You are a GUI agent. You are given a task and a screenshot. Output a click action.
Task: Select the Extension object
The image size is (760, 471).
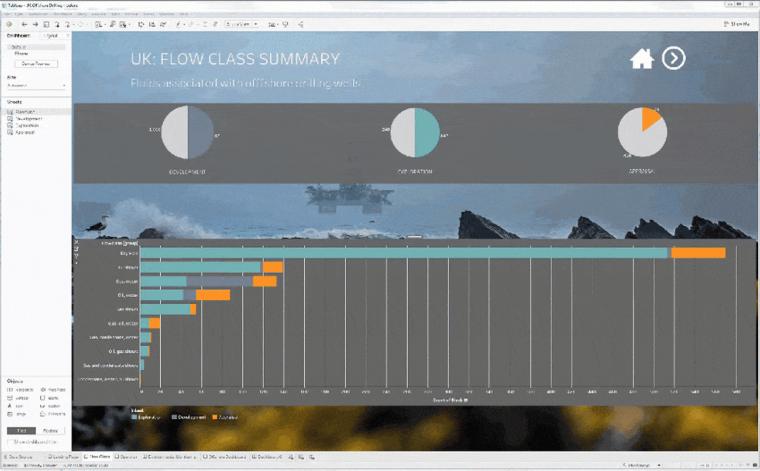tap(53, 414)
